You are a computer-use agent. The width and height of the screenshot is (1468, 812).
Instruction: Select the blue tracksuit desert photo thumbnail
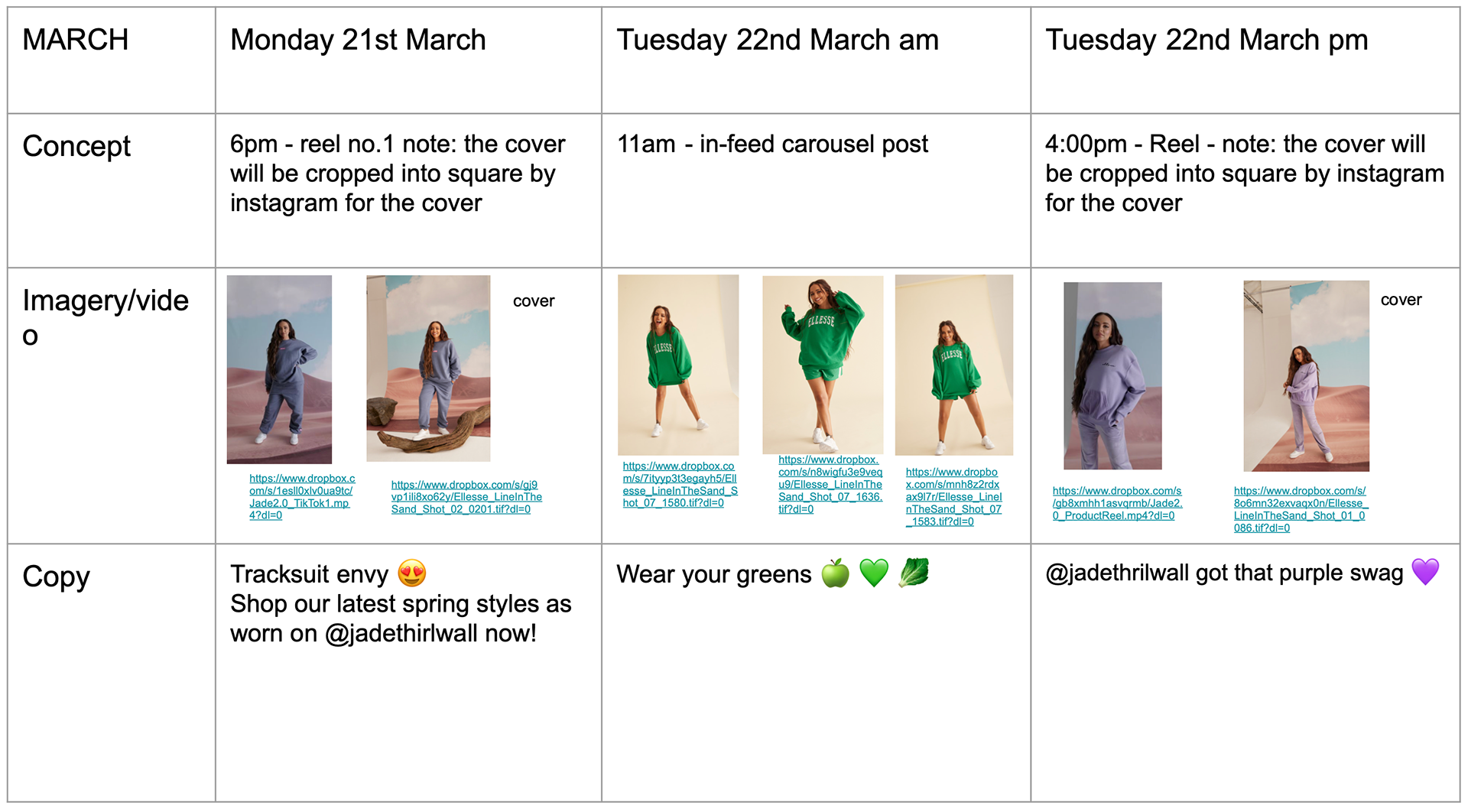(279, 369)
